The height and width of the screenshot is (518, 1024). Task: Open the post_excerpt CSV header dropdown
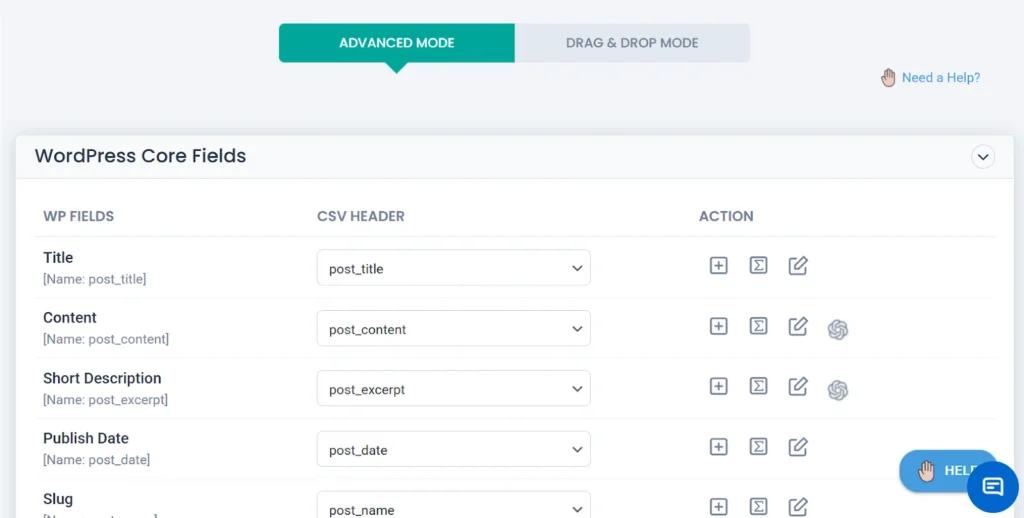point(453,389)
